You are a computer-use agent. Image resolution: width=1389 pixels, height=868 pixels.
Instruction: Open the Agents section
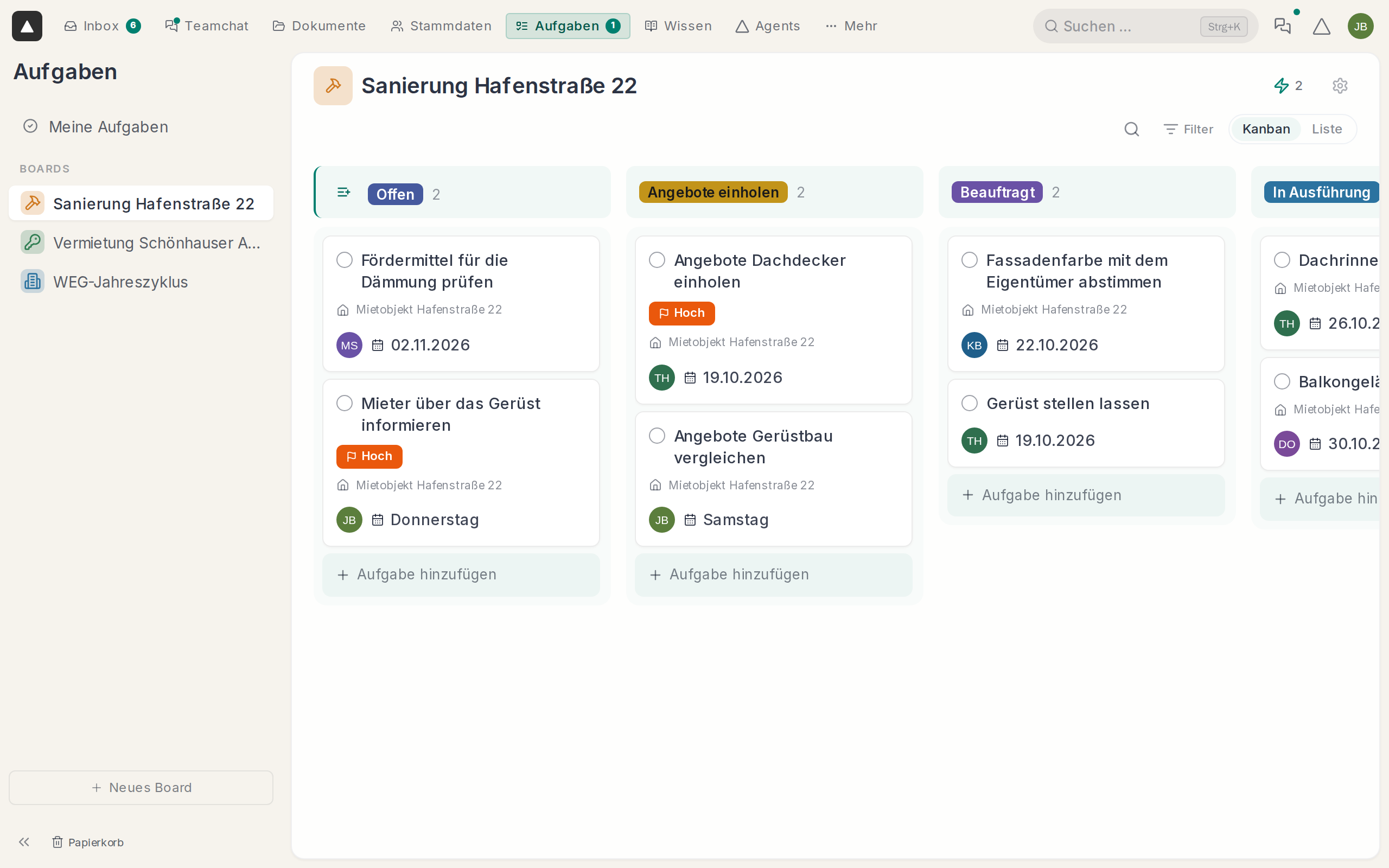pos(767,26)
